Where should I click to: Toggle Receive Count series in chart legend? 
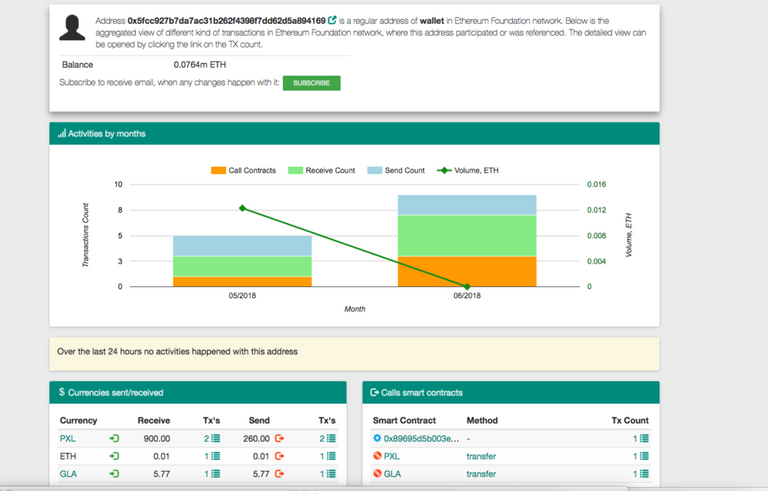point(322,170)
